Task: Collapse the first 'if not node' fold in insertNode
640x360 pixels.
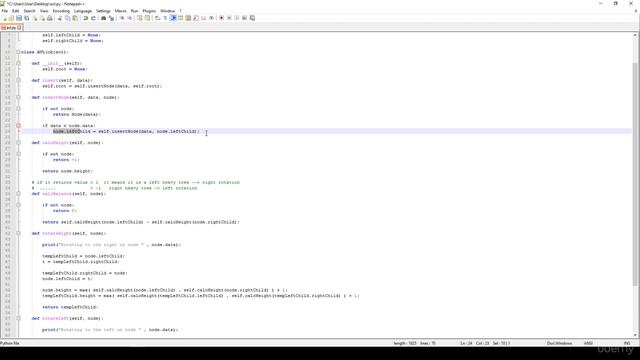Action: 18,109
